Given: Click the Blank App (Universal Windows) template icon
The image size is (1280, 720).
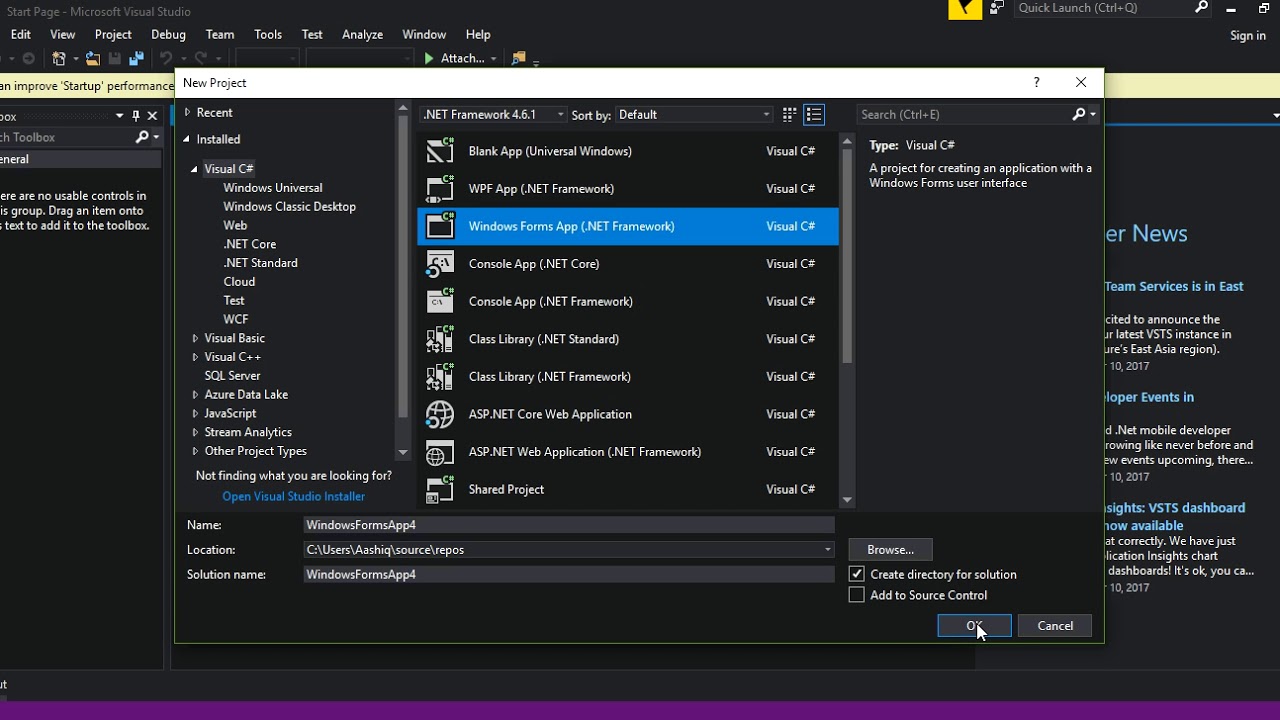Looking at the screenshot, I should [440, 151].
